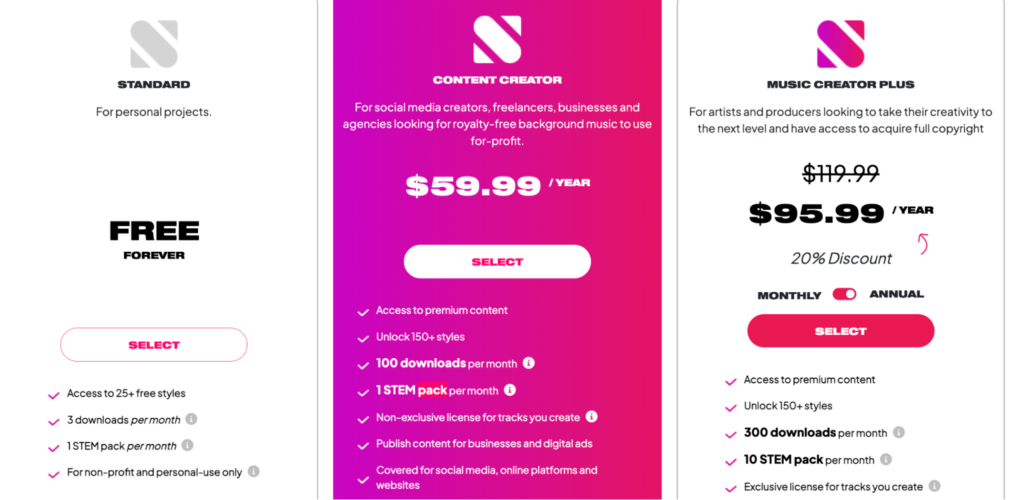This screenshot has height=500, width=1024.
Task: Open info icon for Exclusive license
Action: click(935, 486)
